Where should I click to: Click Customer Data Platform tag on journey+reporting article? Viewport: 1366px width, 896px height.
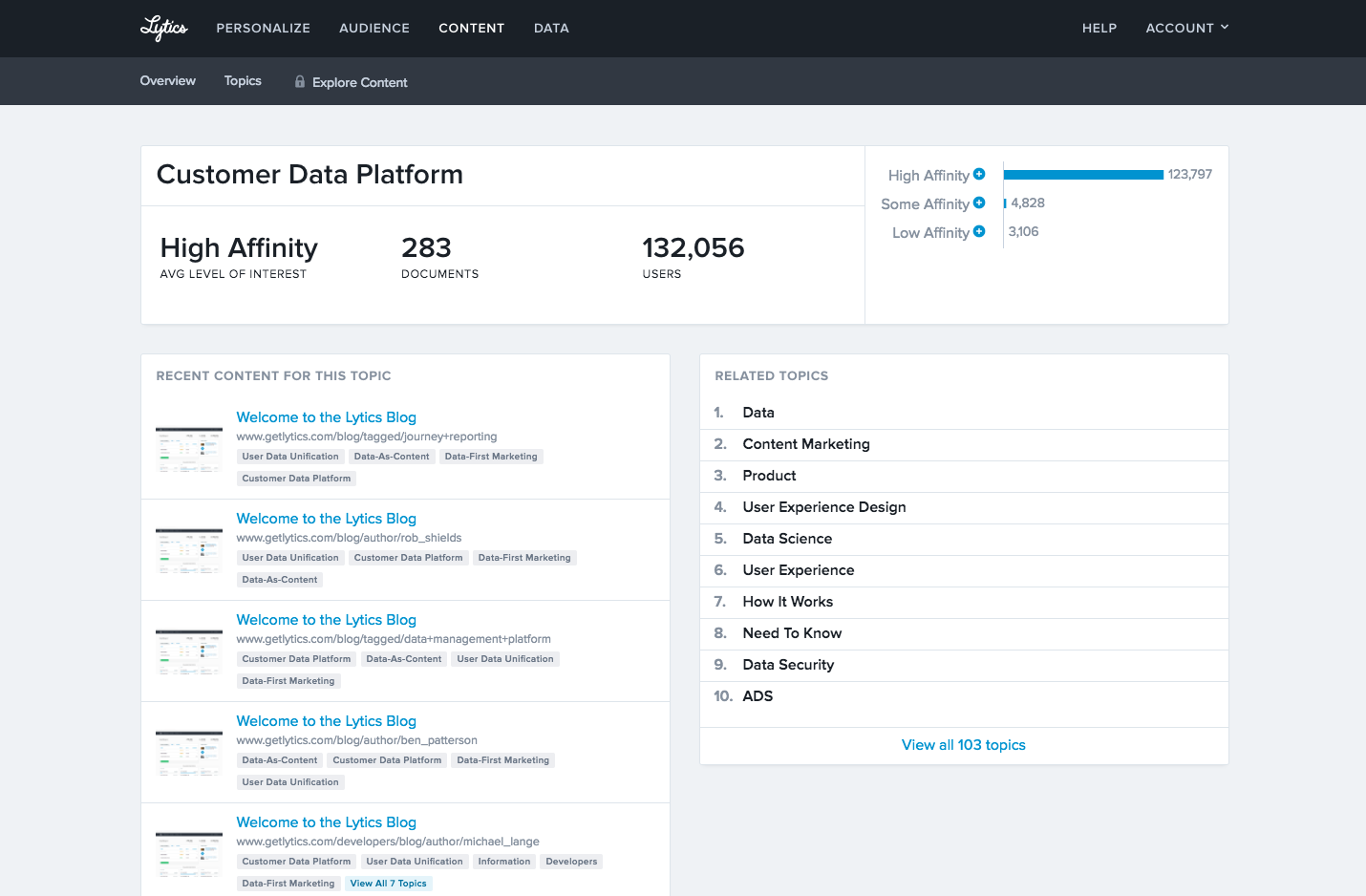pos(296,479)
